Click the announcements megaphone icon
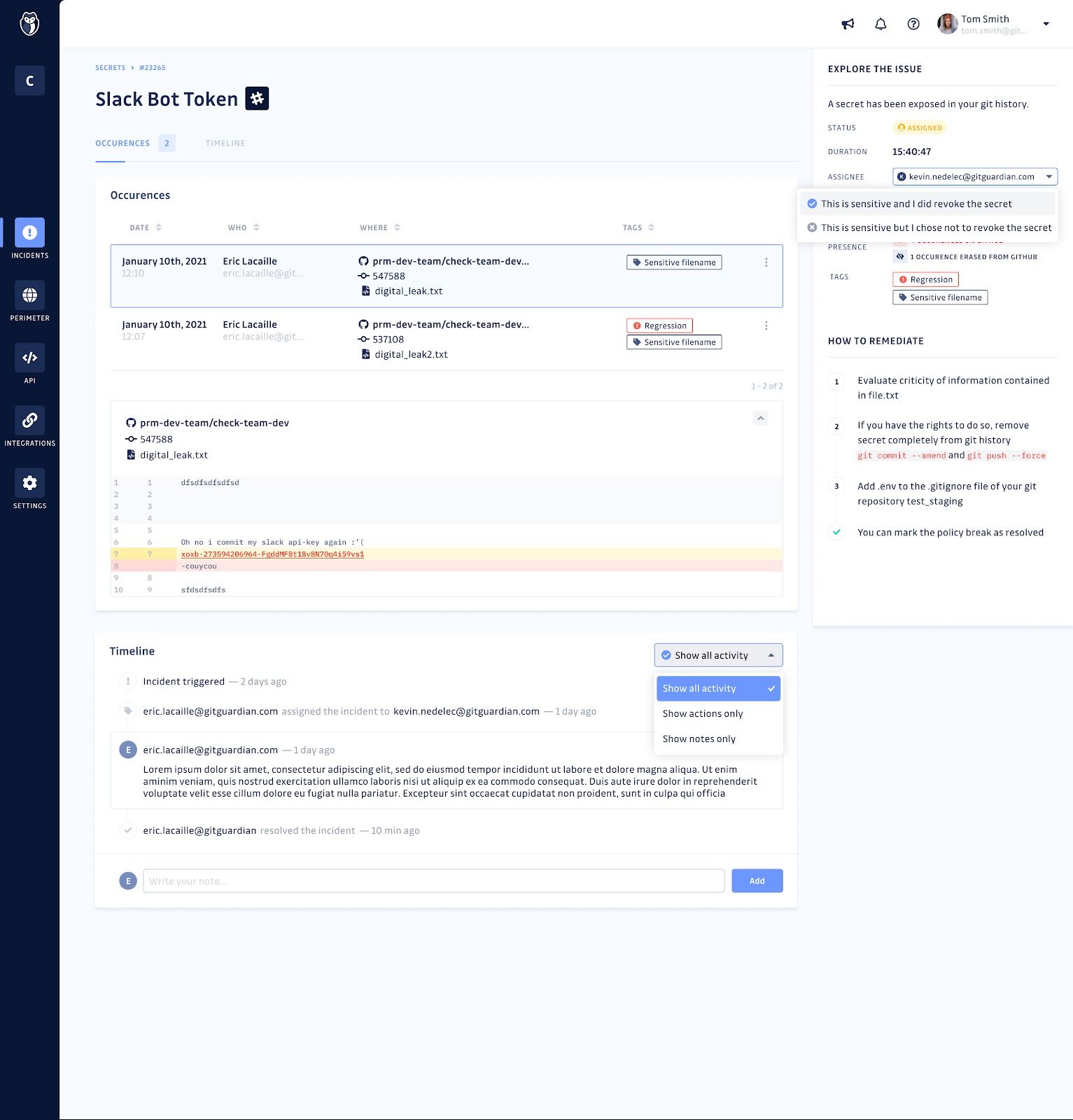The height and width of the screenshot is (1120, 1073). tap(848, 24)
